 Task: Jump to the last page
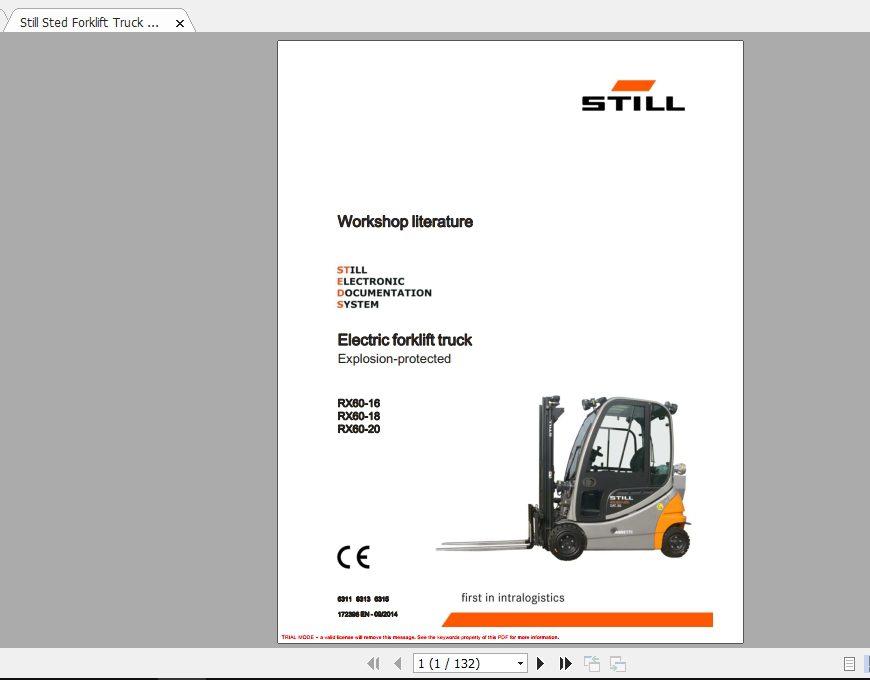point(565,663)
